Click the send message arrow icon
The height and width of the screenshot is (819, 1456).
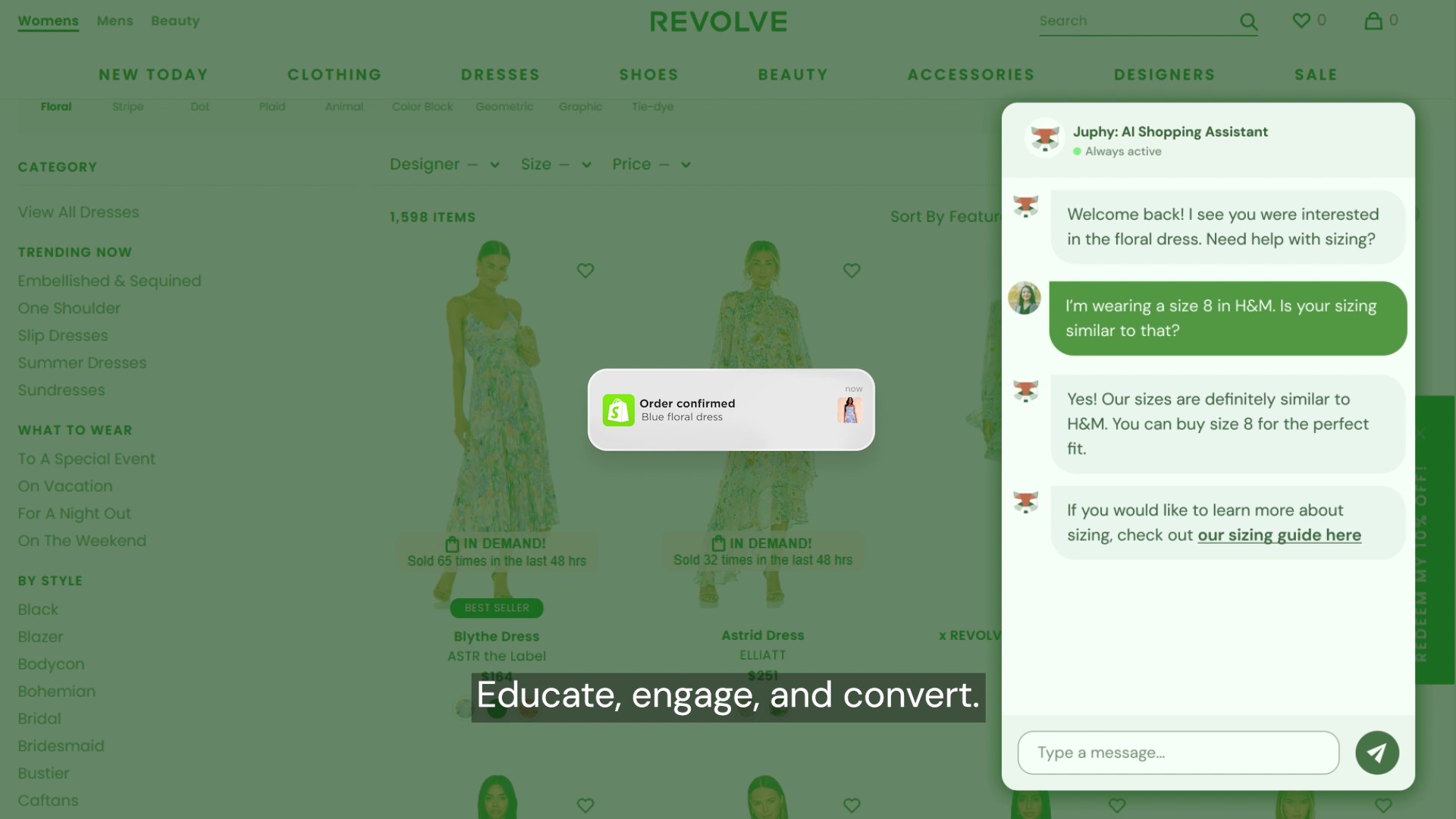(1376, 752)
